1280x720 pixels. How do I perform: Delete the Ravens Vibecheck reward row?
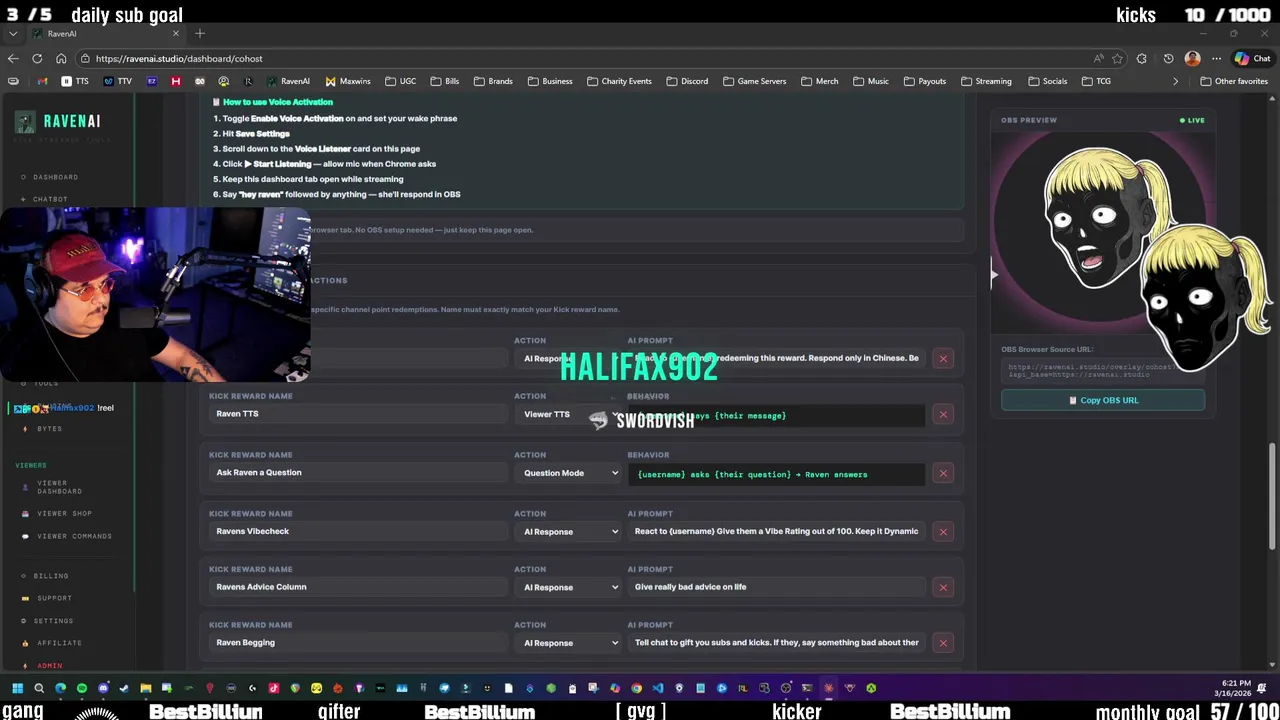point(943,531)
